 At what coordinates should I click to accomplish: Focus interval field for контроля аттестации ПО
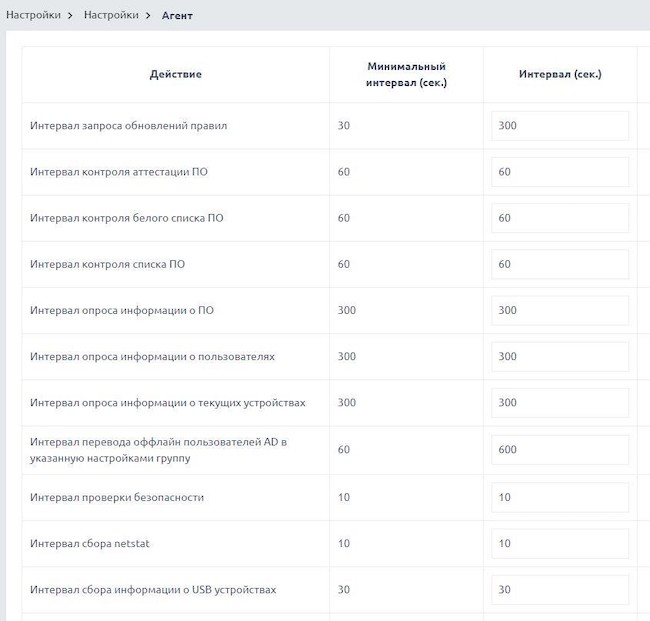(x=560, y=172)
